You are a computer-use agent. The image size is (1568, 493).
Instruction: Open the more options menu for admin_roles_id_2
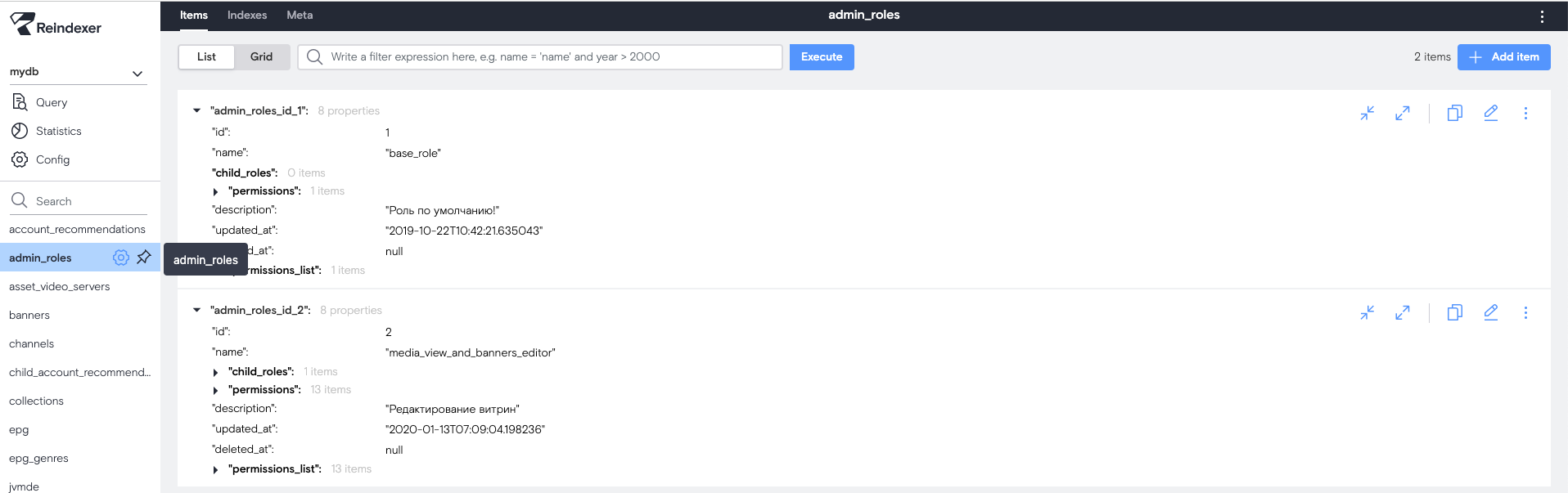coord(1525,312)
